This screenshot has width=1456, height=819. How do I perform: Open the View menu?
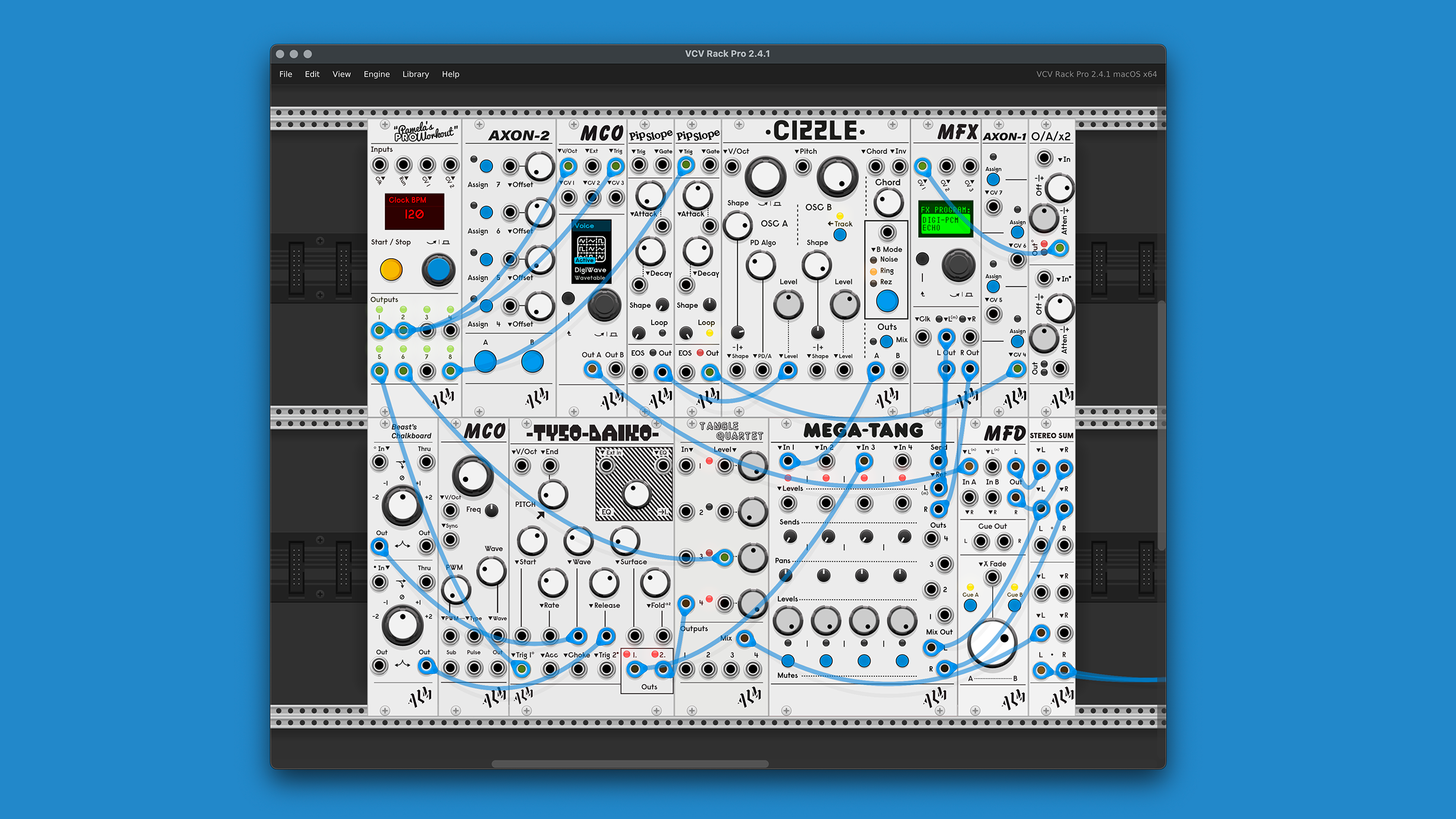341,74
